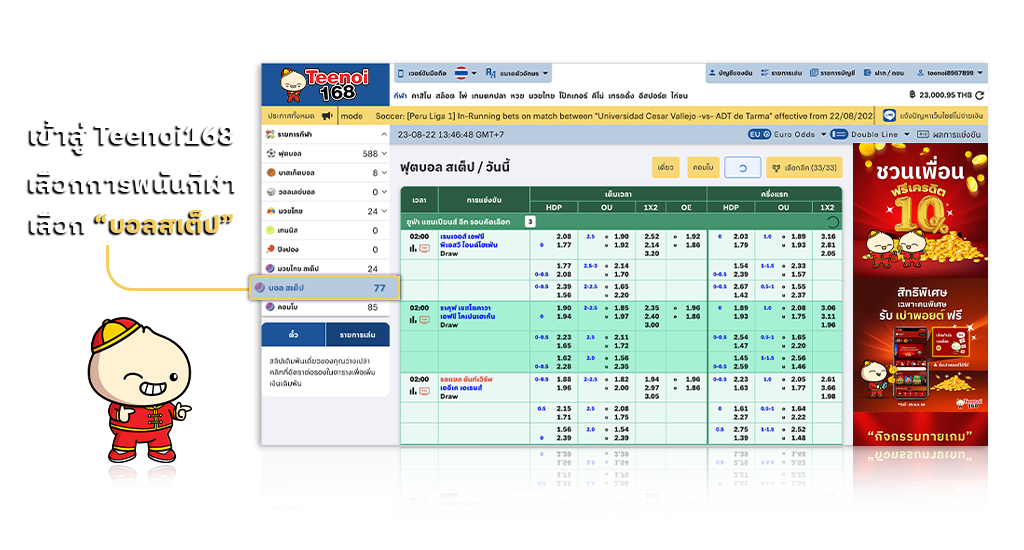The width and height of the screenshot is (1024, 550).
Task: Switch to the ตั๋ว bet slip tab
Action: click(293, 334)
